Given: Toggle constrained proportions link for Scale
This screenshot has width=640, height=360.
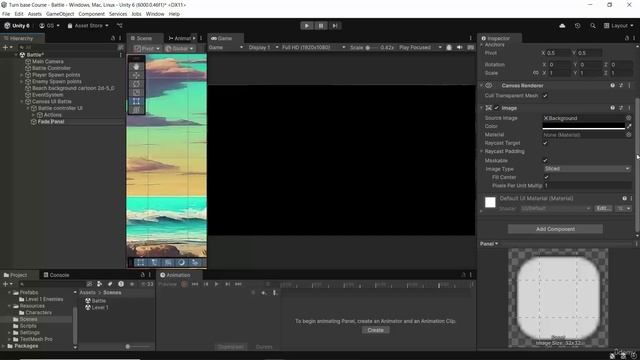Looking at the screenshot, I should point(536,73).
